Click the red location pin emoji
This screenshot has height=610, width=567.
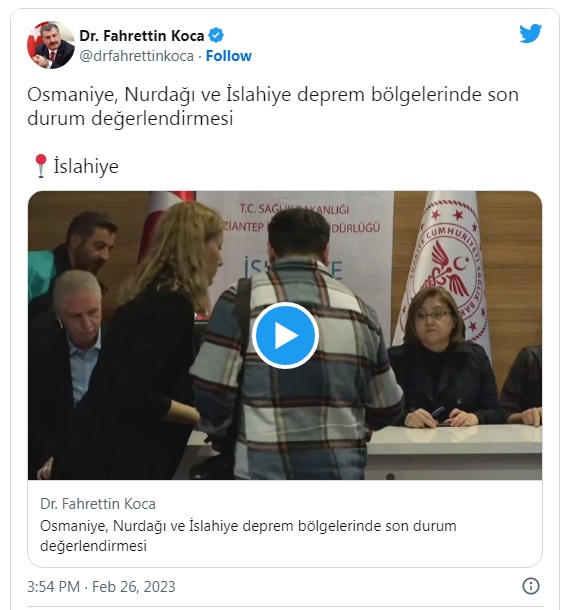pyautogui.click(x=40, y=166)
